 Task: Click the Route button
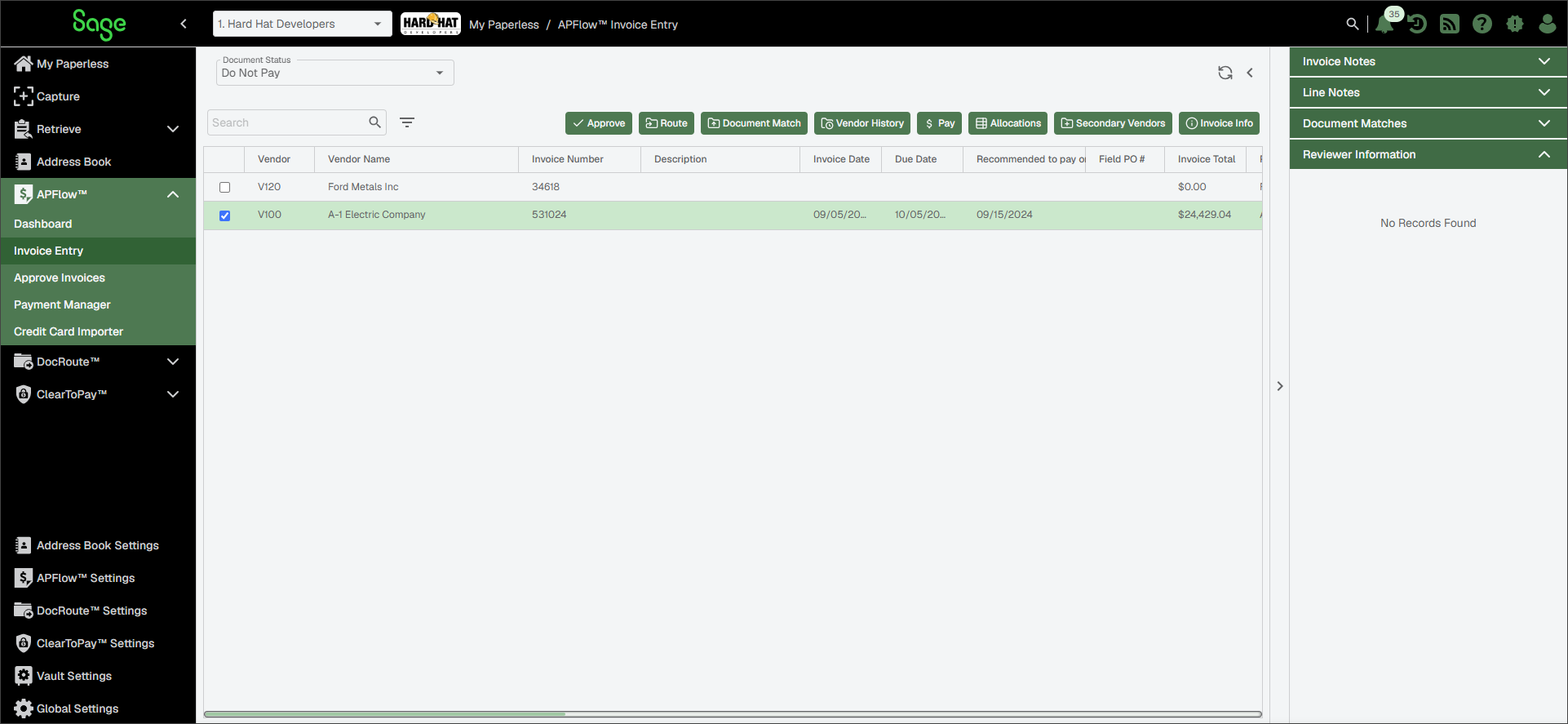pyautogui.click(x=667, y=123)
